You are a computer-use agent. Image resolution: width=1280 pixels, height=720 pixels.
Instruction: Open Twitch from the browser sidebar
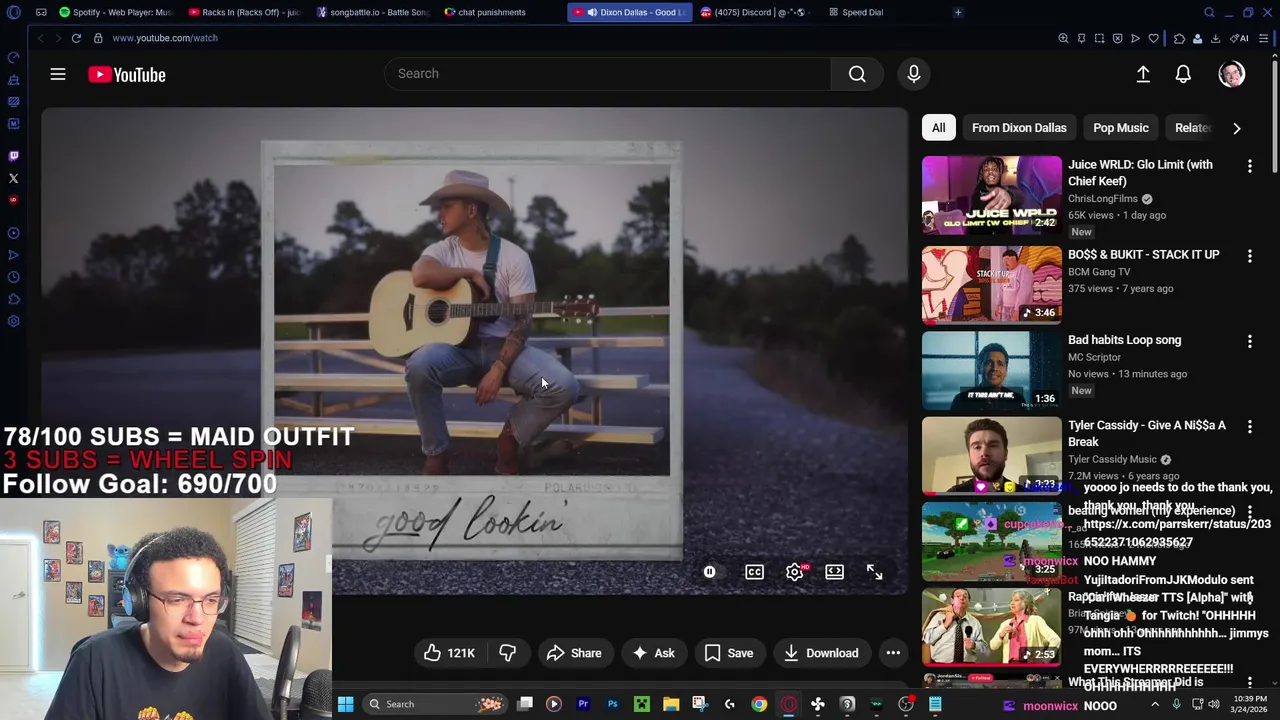(13, 156)
